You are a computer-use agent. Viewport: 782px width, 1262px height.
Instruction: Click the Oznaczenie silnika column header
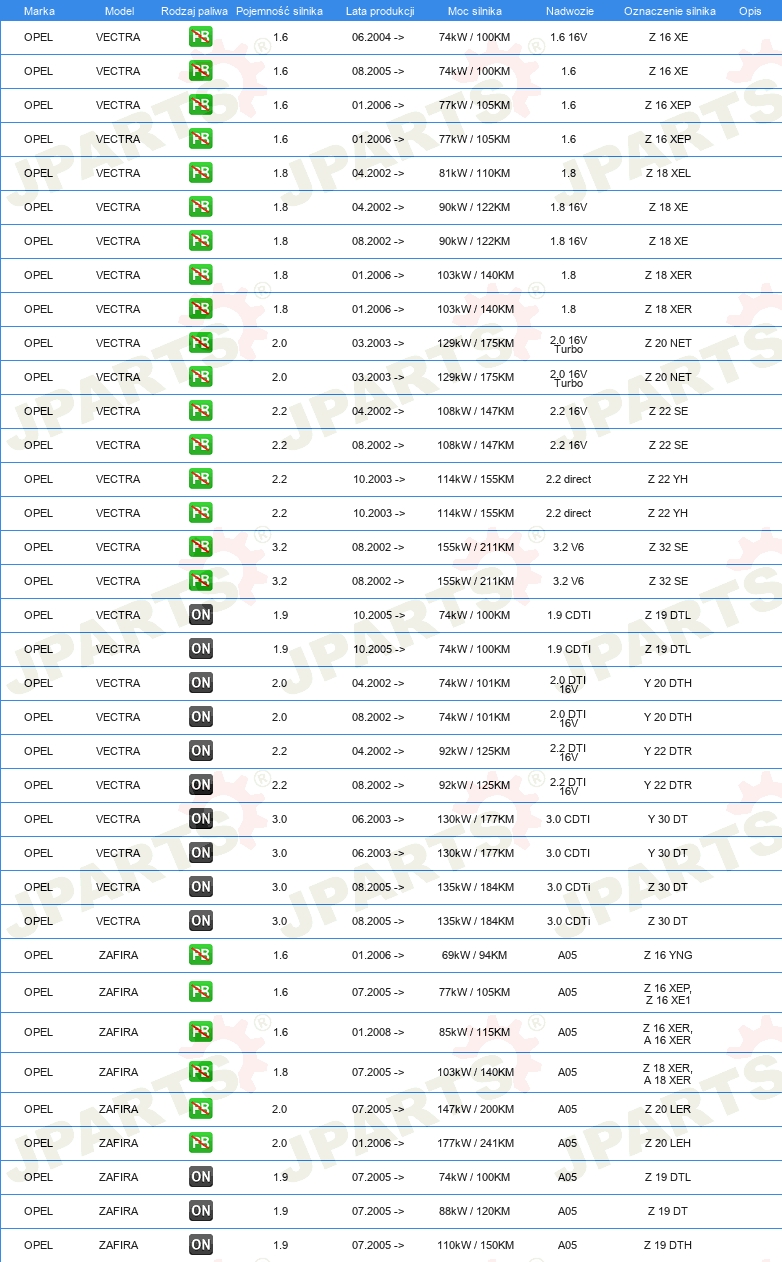[x=669, y=11]
